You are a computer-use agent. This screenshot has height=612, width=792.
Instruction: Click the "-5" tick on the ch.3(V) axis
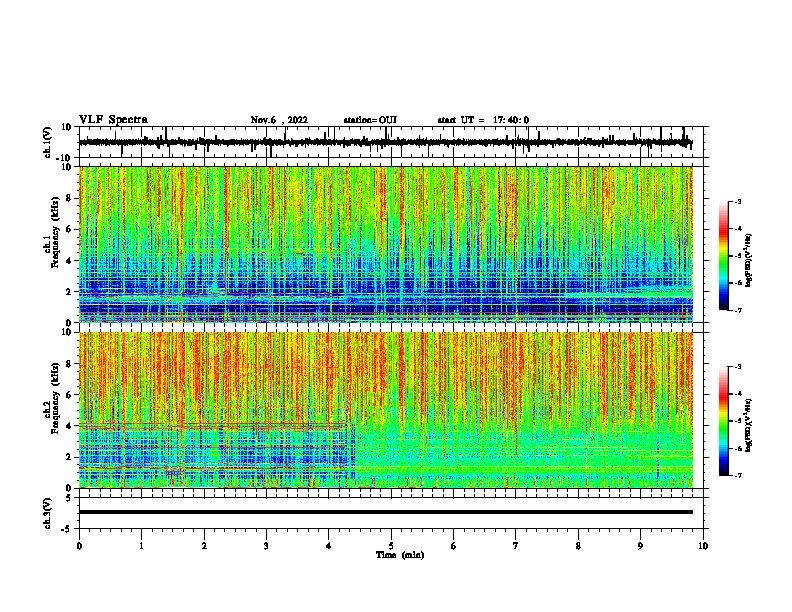coord(67,529)
